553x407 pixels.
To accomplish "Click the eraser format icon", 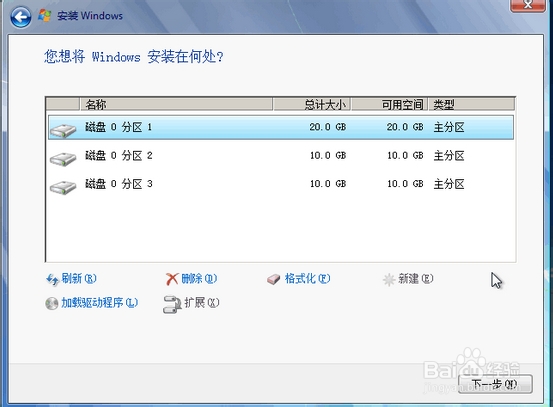I will [x=274, y=279].
